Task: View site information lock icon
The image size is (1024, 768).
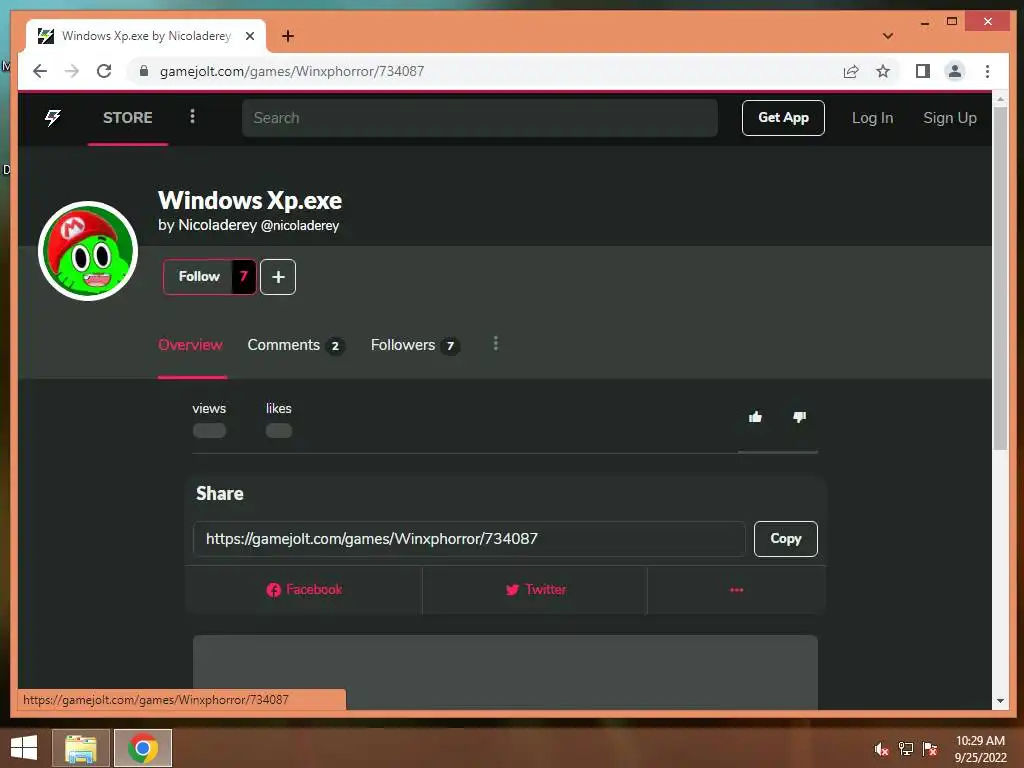Action: point(144,71)
